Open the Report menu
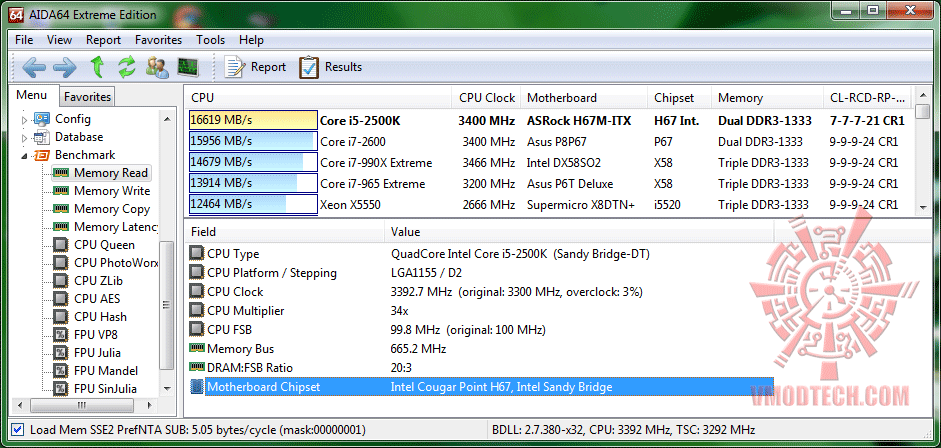 pos(103,40)
